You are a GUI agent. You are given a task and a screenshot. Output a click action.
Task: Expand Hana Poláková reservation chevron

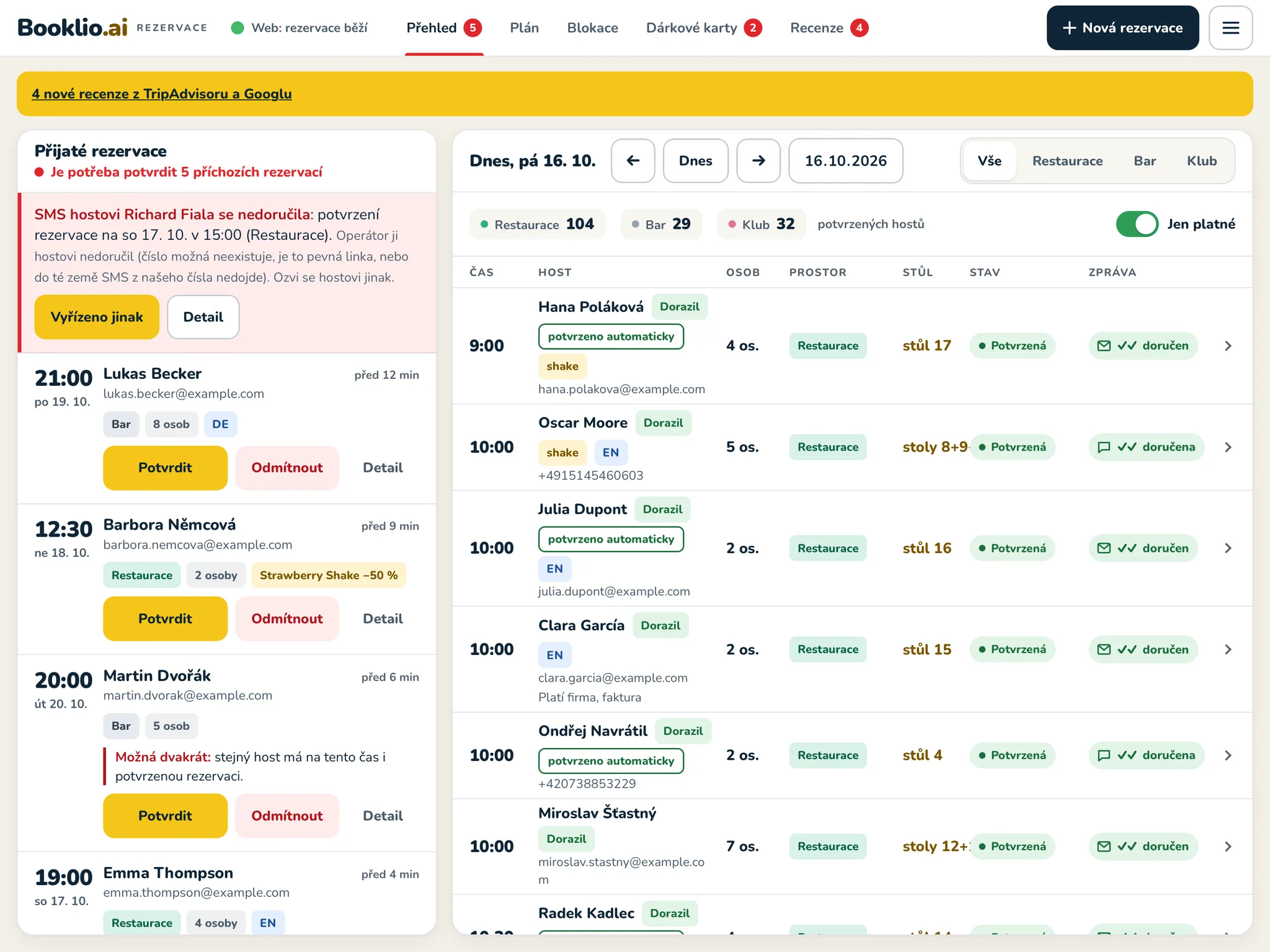(x=1228, y=346)
